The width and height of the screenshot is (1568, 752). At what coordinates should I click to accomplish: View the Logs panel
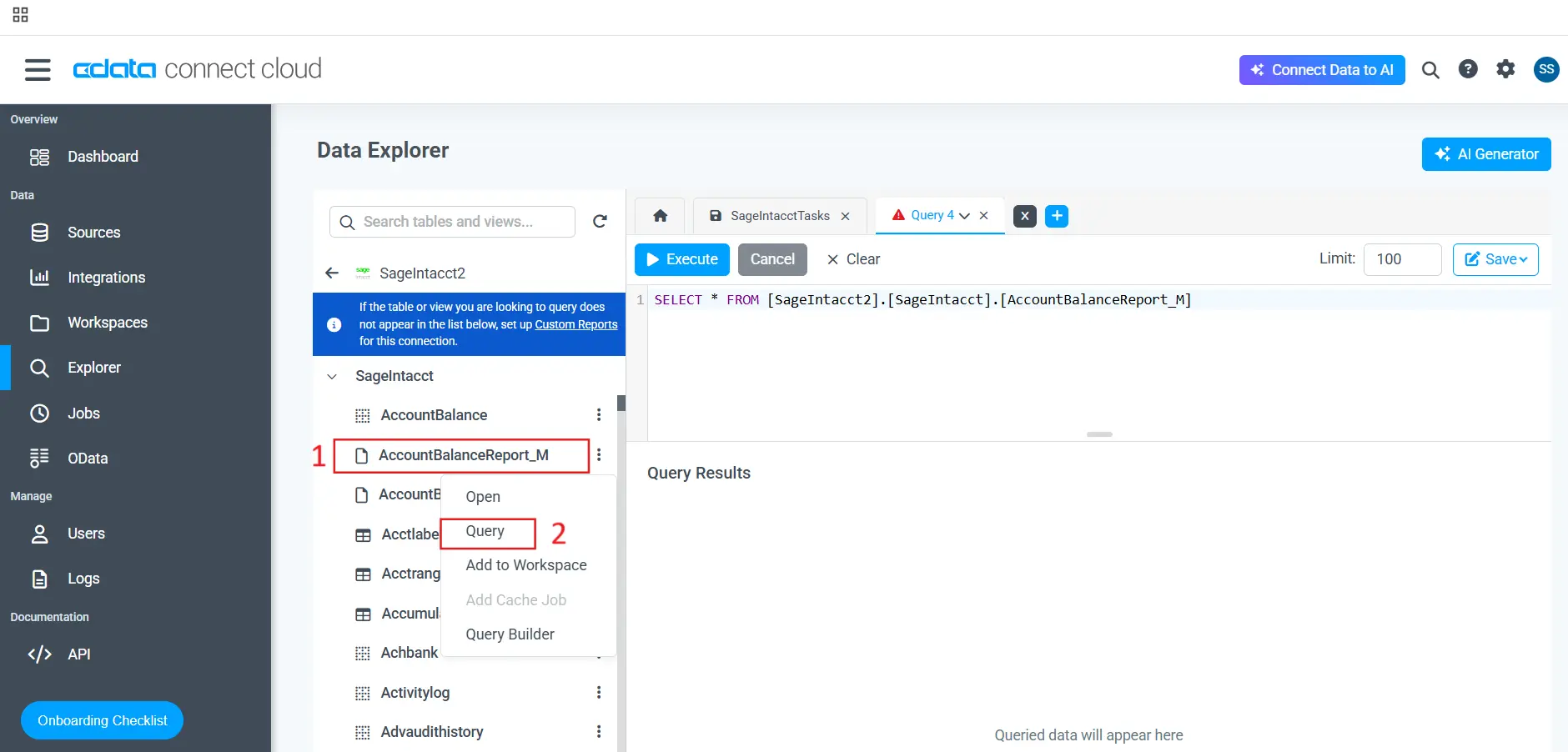click(82, 578)
